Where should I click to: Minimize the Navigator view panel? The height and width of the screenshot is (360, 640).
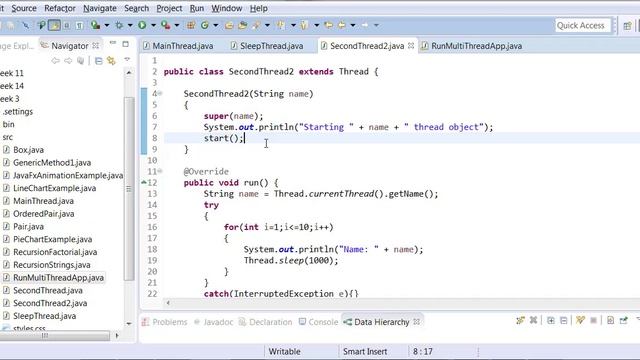click(113, 43)
